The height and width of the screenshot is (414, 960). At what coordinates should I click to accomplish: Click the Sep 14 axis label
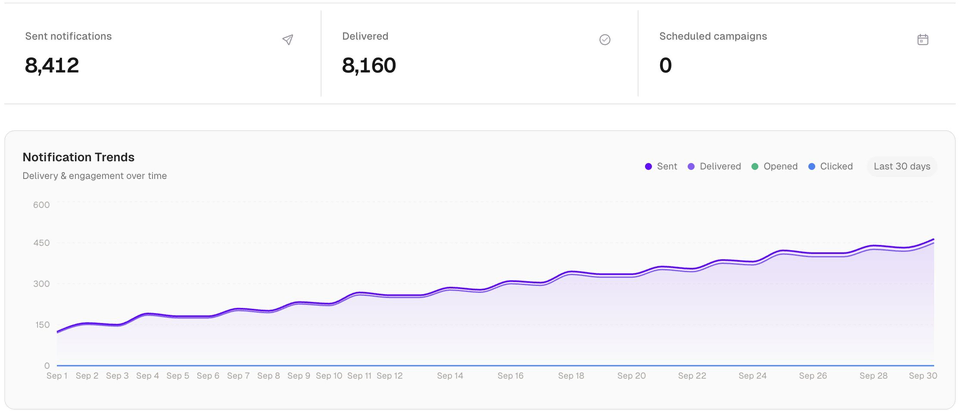point(450,376)
